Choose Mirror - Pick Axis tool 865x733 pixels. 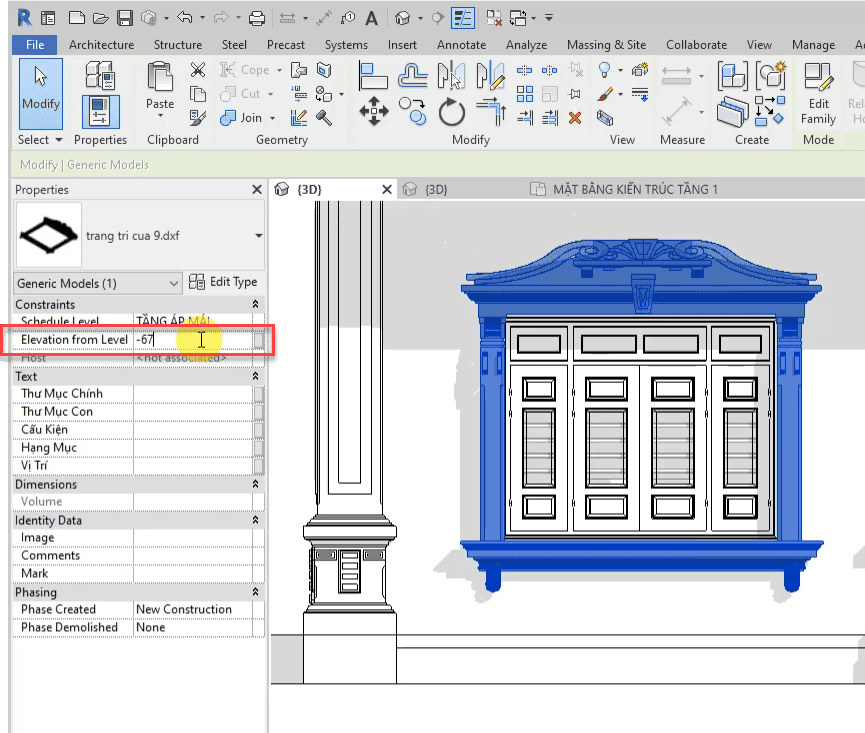(x=451, y=76)
